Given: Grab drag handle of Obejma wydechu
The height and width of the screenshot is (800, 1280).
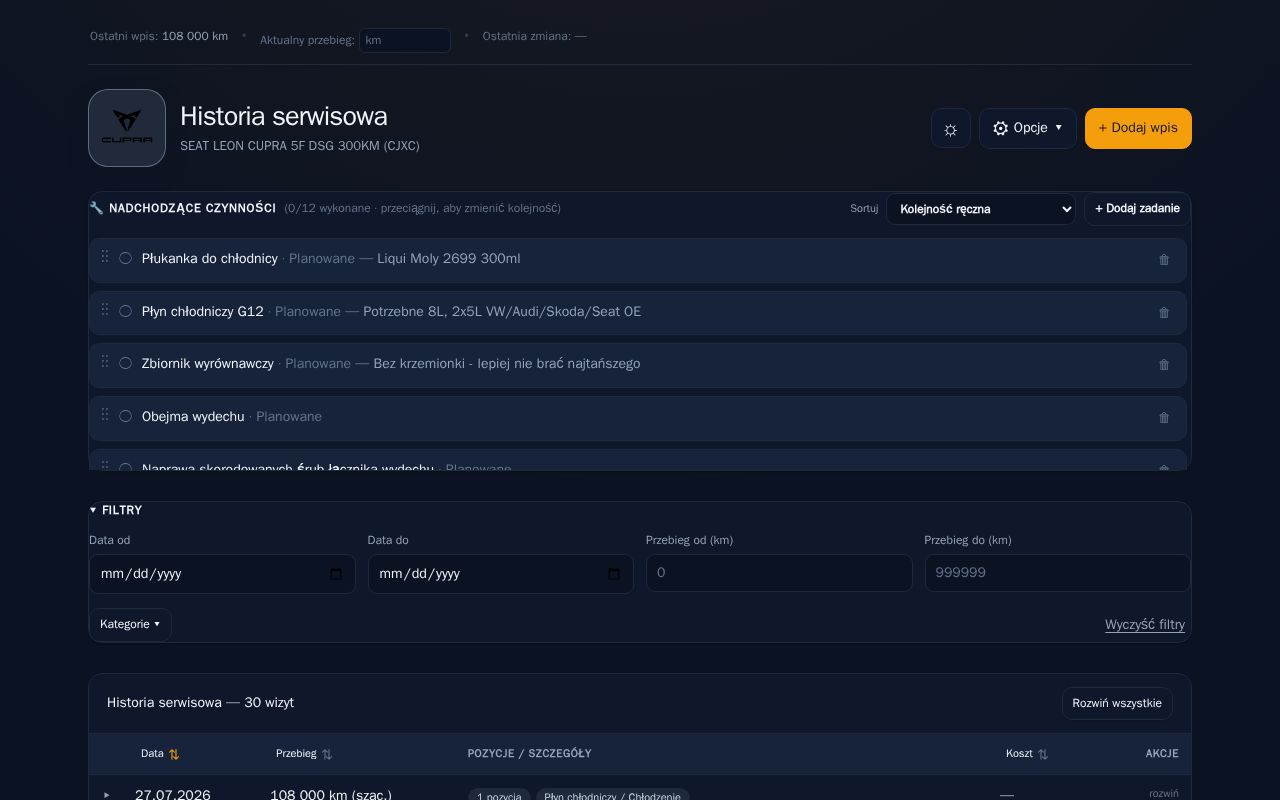Looking at the screenshot, I should click(x=104, y=415).
